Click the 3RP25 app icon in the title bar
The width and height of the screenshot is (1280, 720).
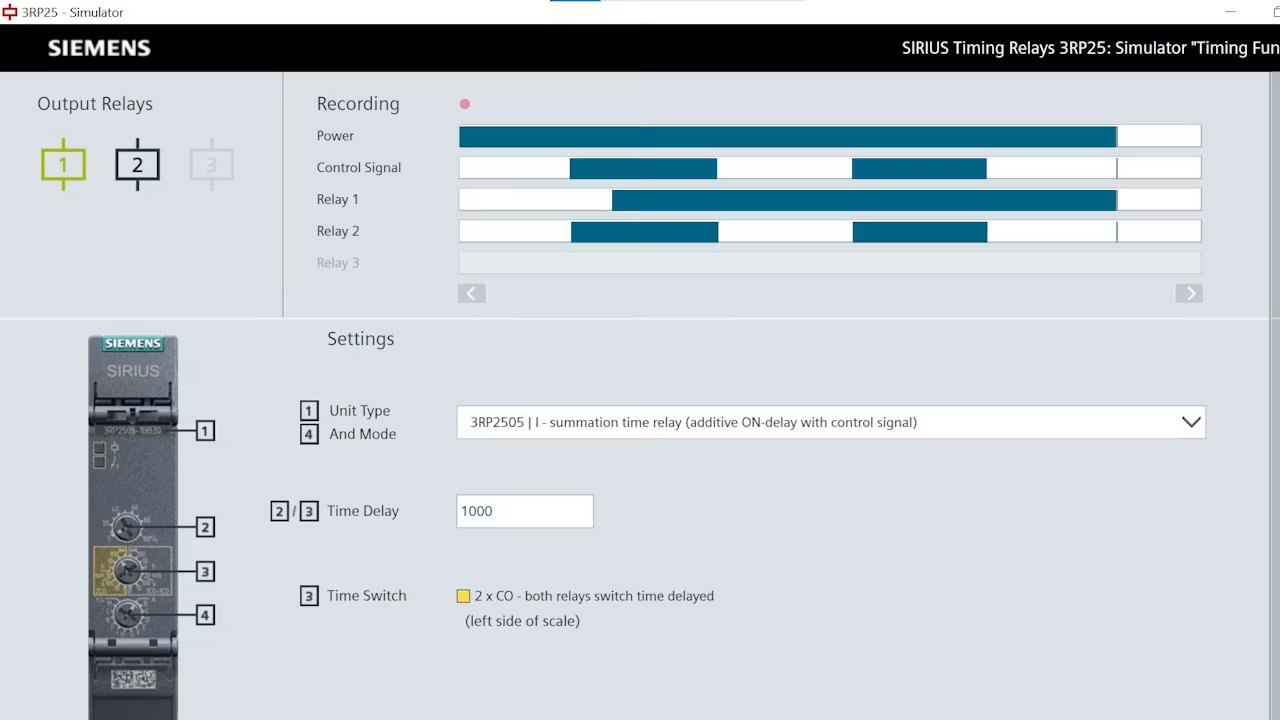coord(10,12)
